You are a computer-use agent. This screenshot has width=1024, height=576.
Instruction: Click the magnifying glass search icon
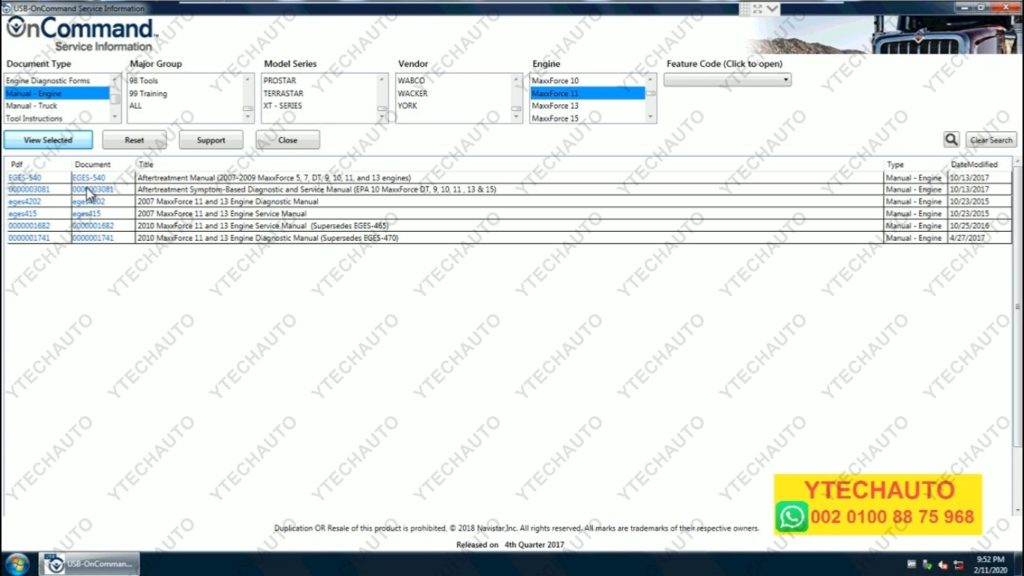coord(951,140)
